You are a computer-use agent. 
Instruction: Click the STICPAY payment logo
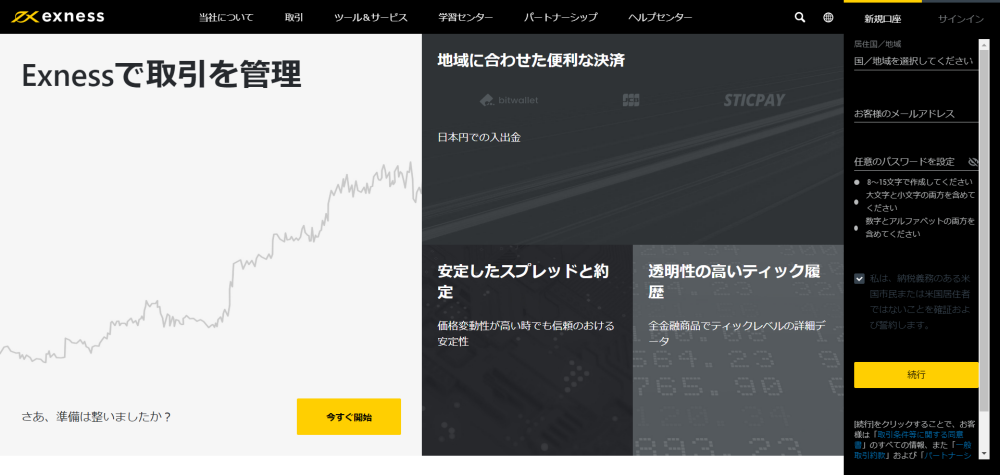click(754, 100)
